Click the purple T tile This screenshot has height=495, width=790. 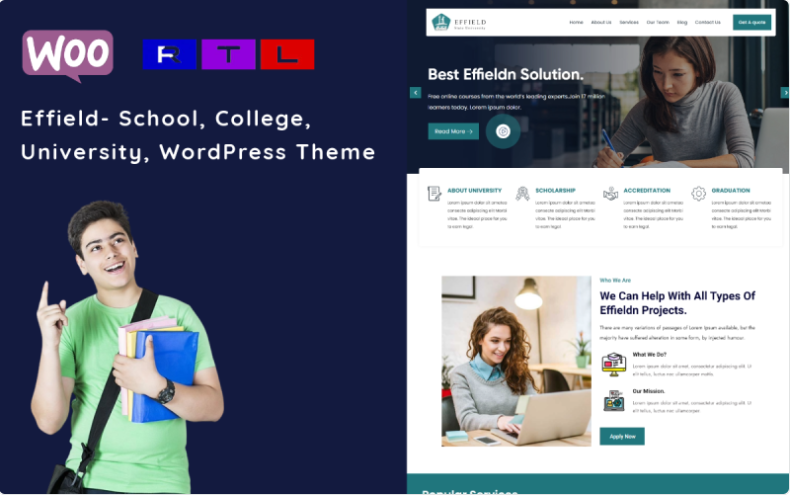click(x=228, y=54)
